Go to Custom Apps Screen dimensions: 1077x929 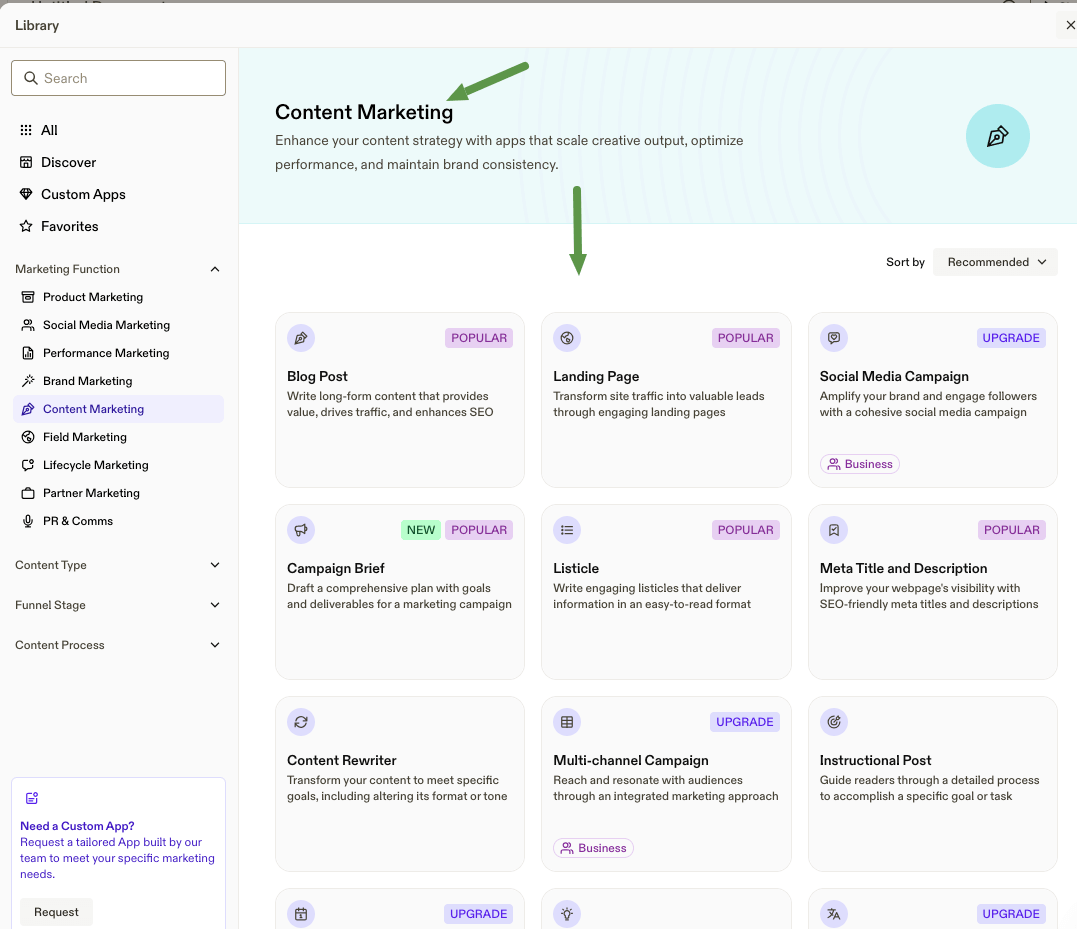click(x=83, y=194)
